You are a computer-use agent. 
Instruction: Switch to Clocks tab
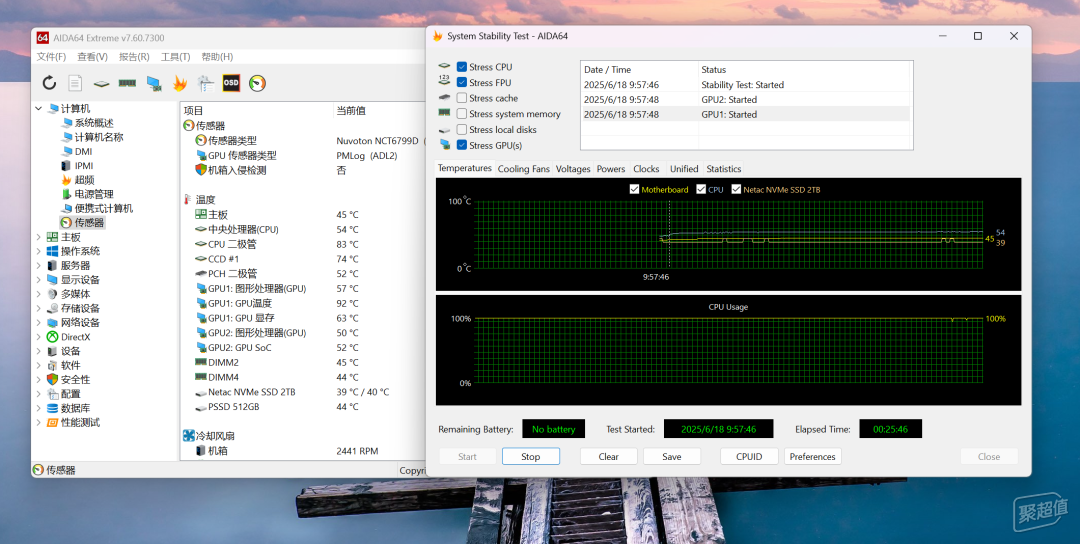click(x=646, y=169)
